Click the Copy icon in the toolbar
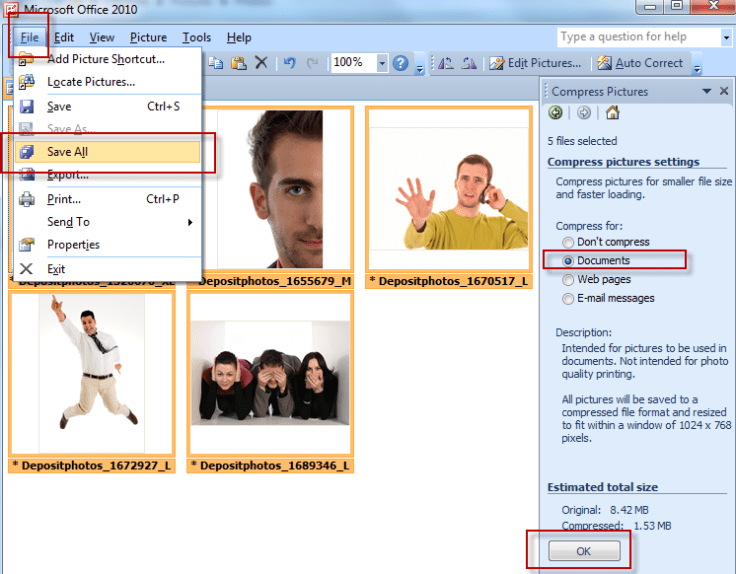The height and width of the screenshot is (574, 736). click(215, 63)
